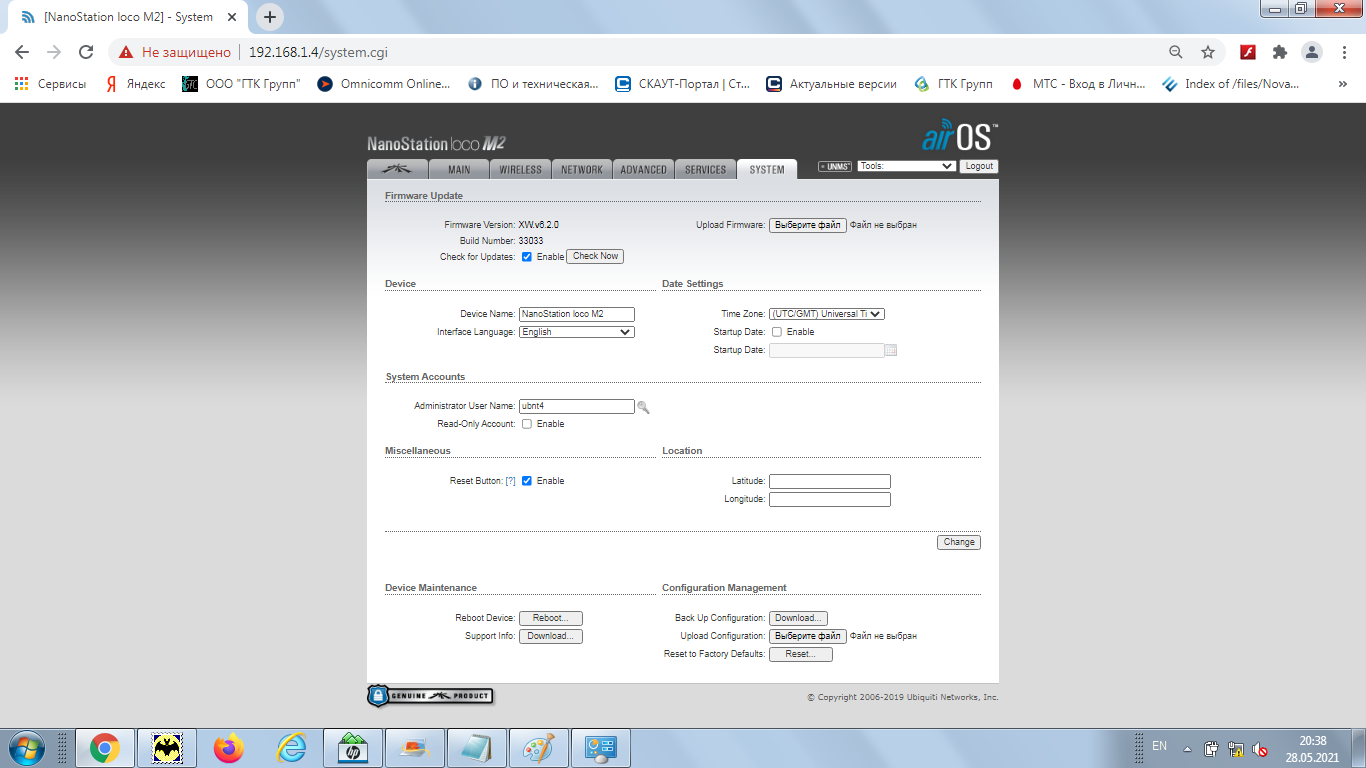Click the UNMS status badge
Viewport: 1366px width, 768px height.
pos(834,166)
